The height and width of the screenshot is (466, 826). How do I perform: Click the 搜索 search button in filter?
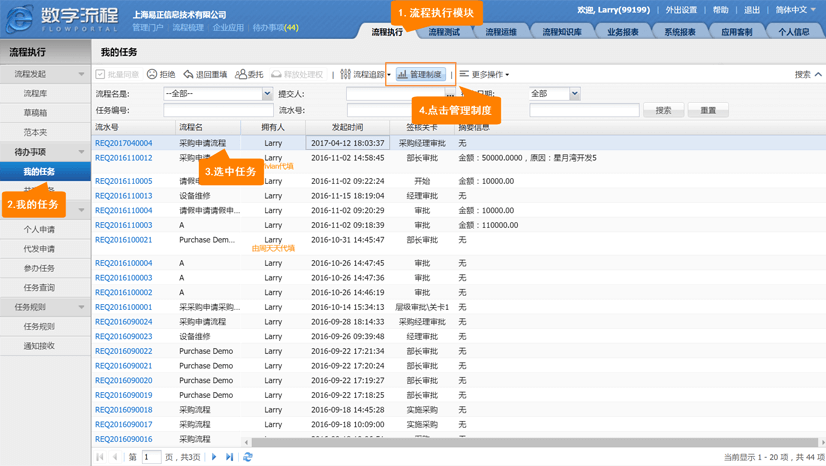click(663, 110)
